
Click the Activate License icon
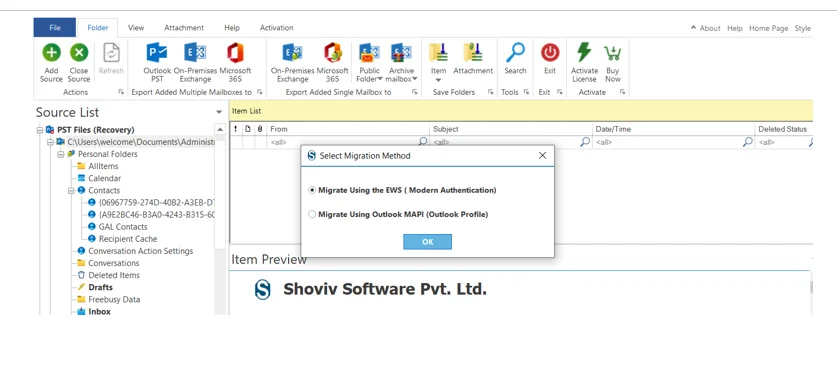[584, 53]
